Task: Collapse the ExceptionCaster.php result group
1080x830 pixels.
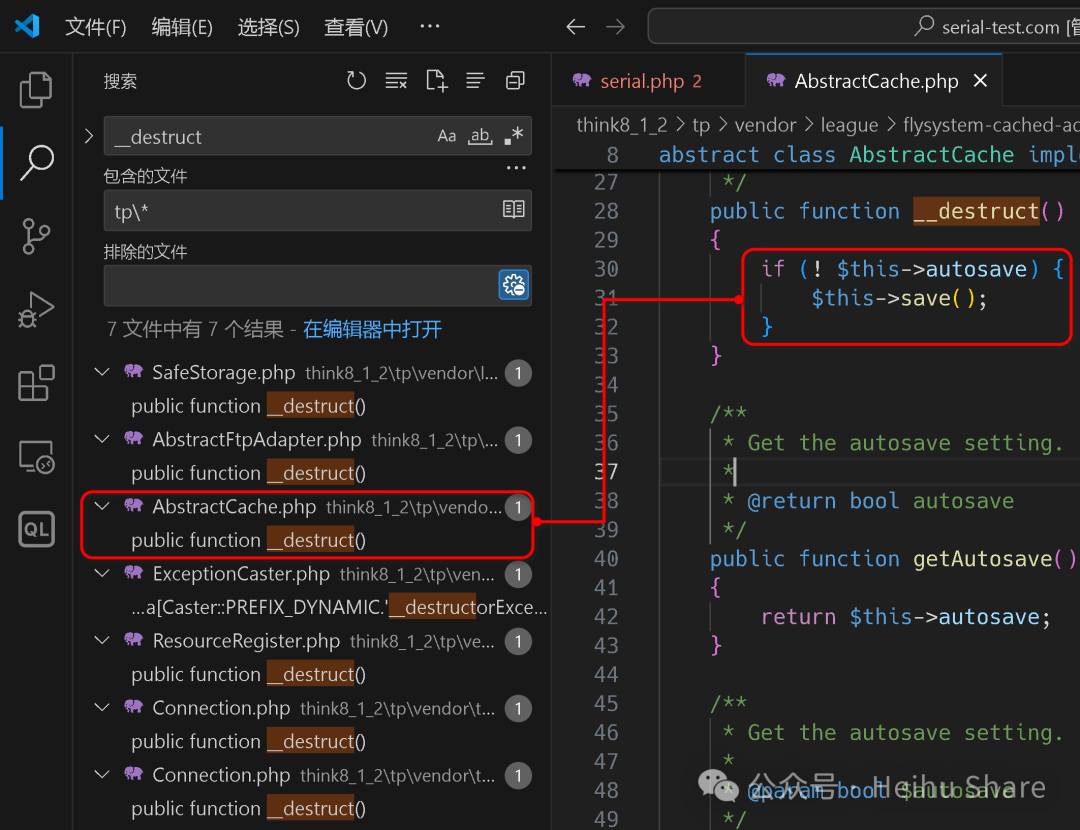Action: [x=102, y=573]
